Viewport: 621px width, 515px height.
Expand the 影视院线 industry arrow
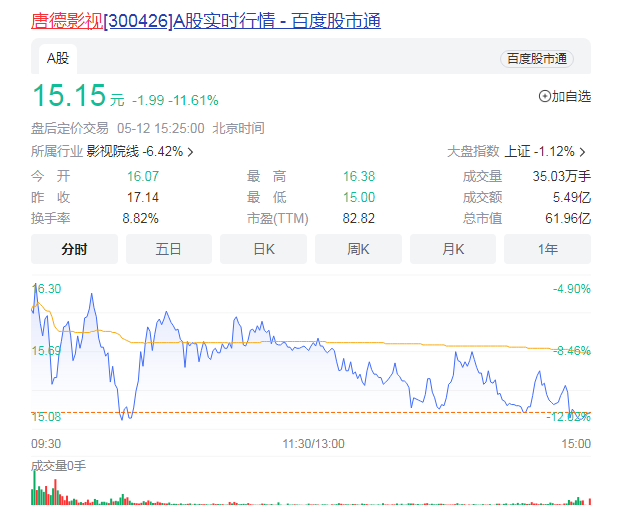coord(190,152)
